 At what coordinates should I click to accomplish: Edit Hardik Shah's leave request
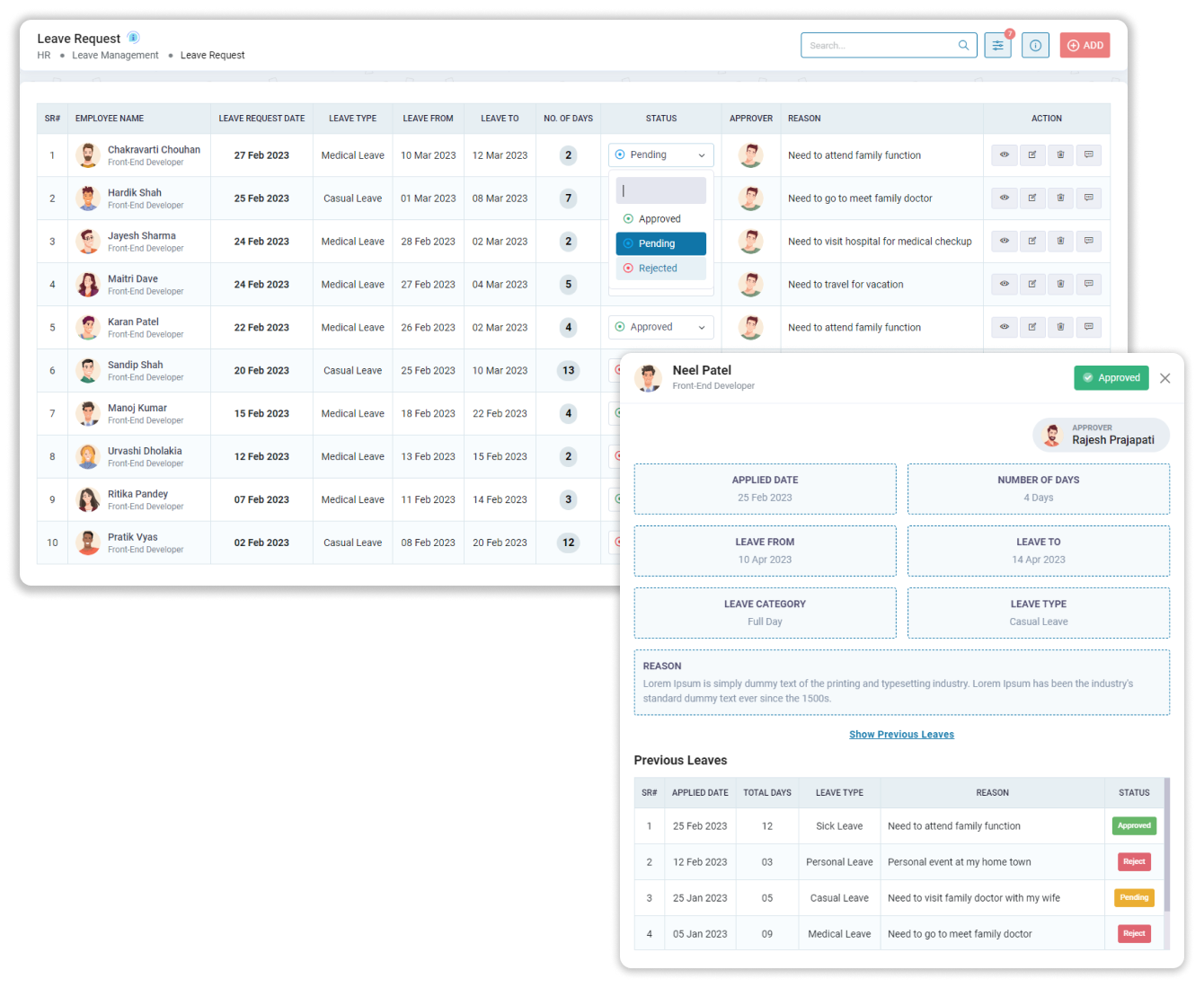[x=1032, y=198]
